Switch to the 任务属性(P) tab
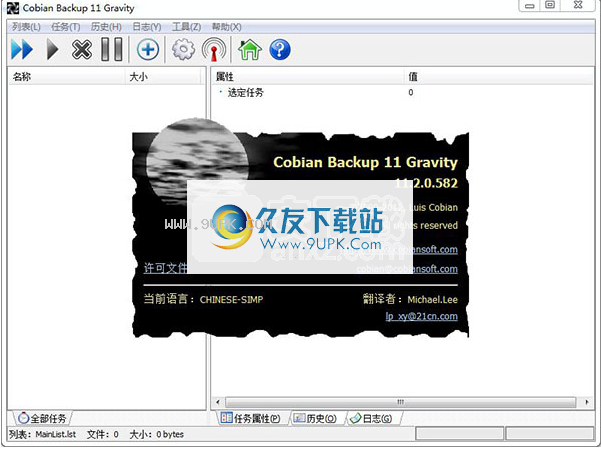The image size is (601, 454). [x=251, y=418]
